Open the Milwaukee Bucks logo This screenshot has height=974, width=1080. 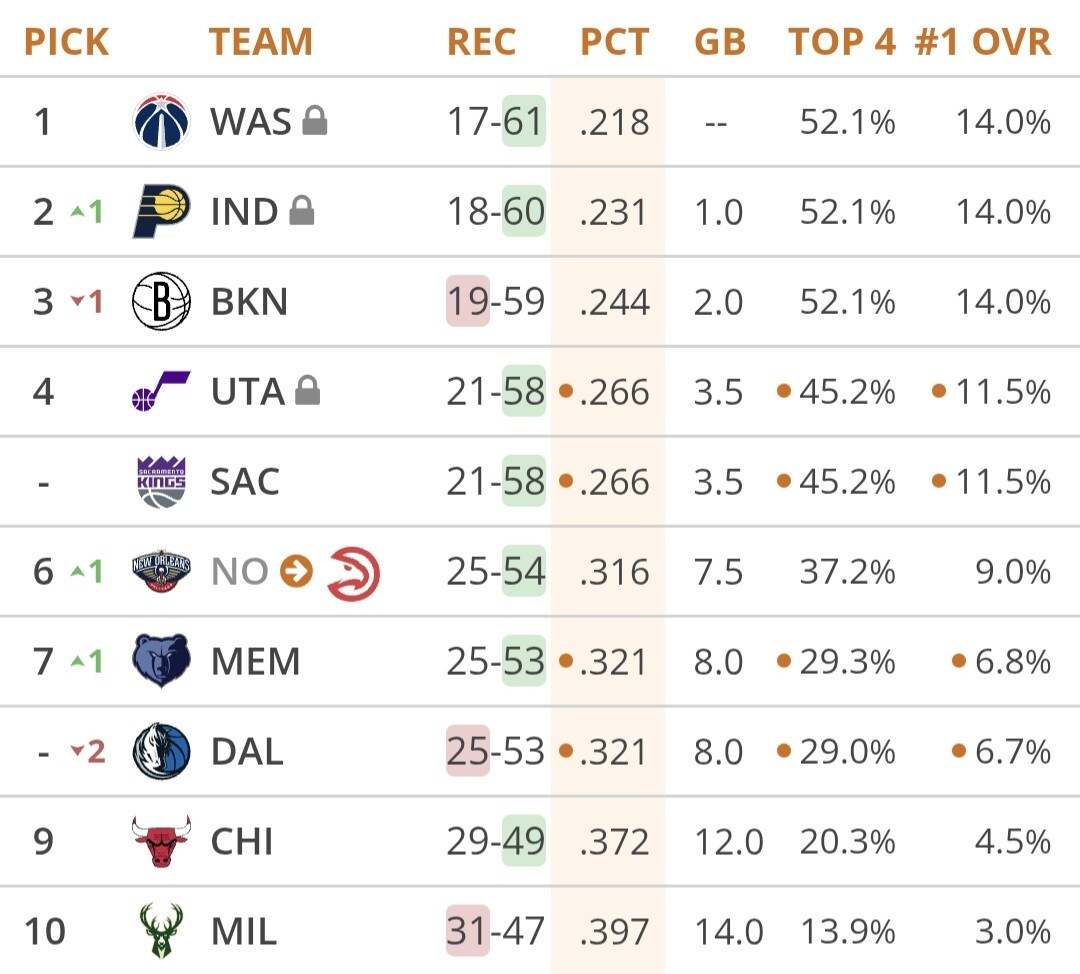click(x=161, y=931)
